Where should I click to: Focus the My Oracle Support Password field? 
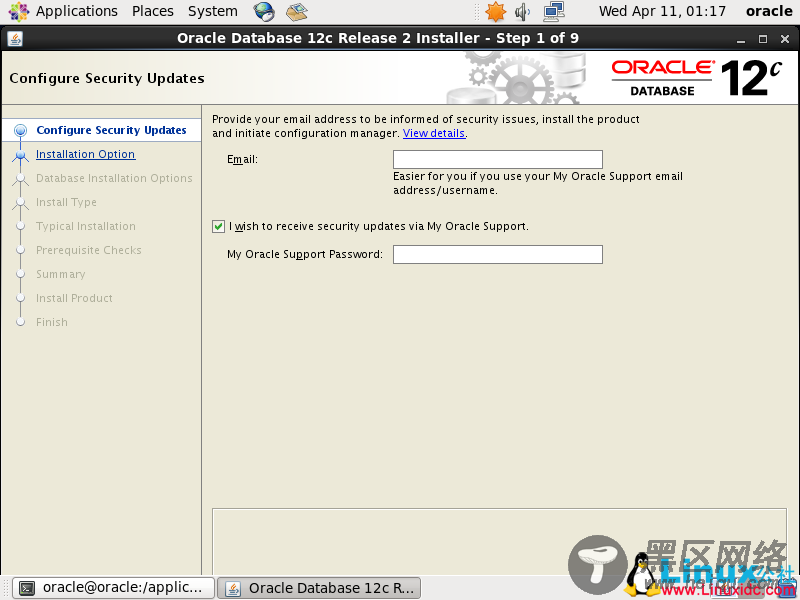point(497,255)
